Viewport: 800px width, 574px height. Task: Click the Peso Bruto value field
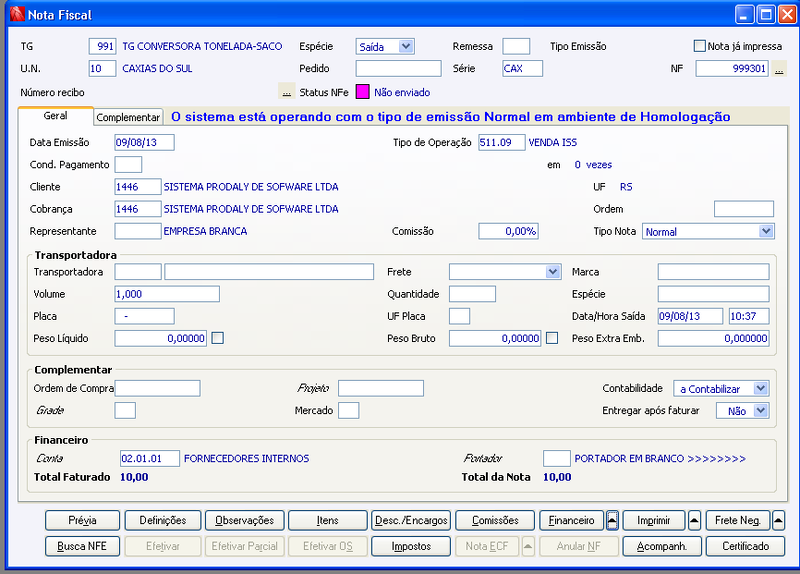click(x=495, y=338)
